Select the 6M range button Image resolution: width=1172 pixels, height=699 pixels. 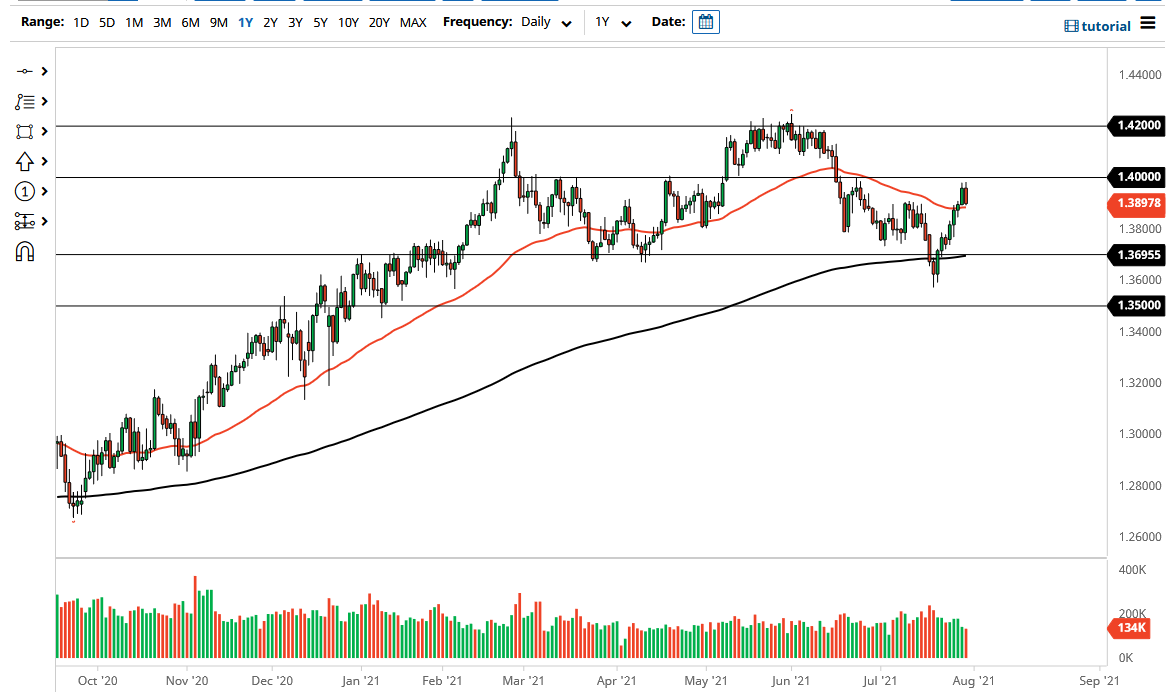[x=190, y=22]
